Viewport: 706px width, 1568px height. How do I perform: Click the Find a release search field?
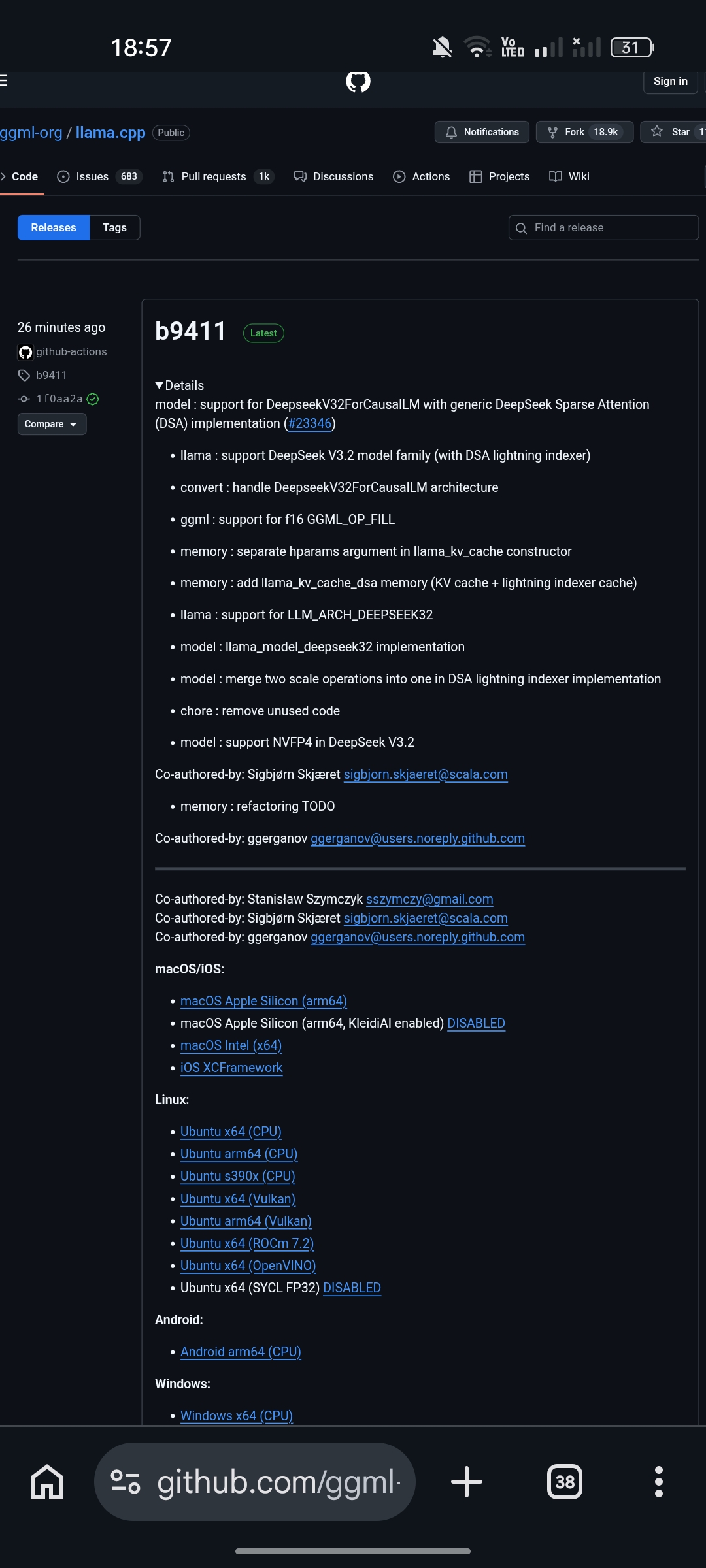pos(603,227)
